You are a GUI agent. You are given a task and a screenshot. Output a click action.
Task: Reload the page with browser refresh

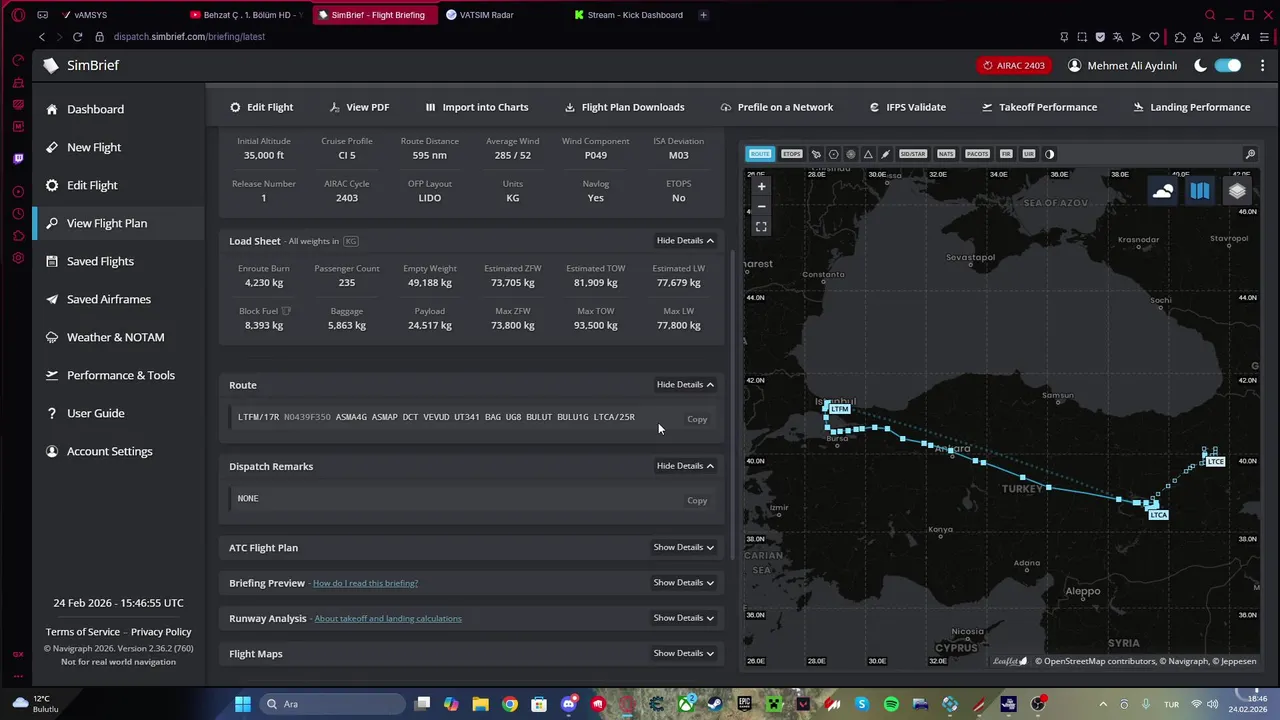tap(77, 37)
